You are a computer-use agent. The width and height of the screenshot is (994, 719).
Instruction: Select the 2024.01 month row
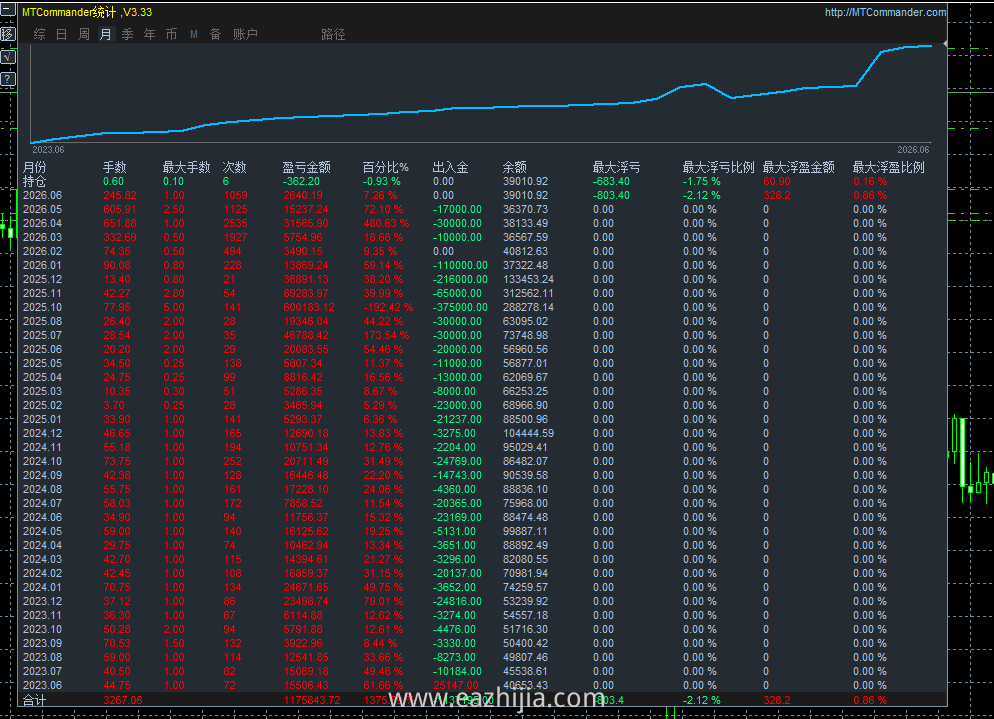click(42, 587)
